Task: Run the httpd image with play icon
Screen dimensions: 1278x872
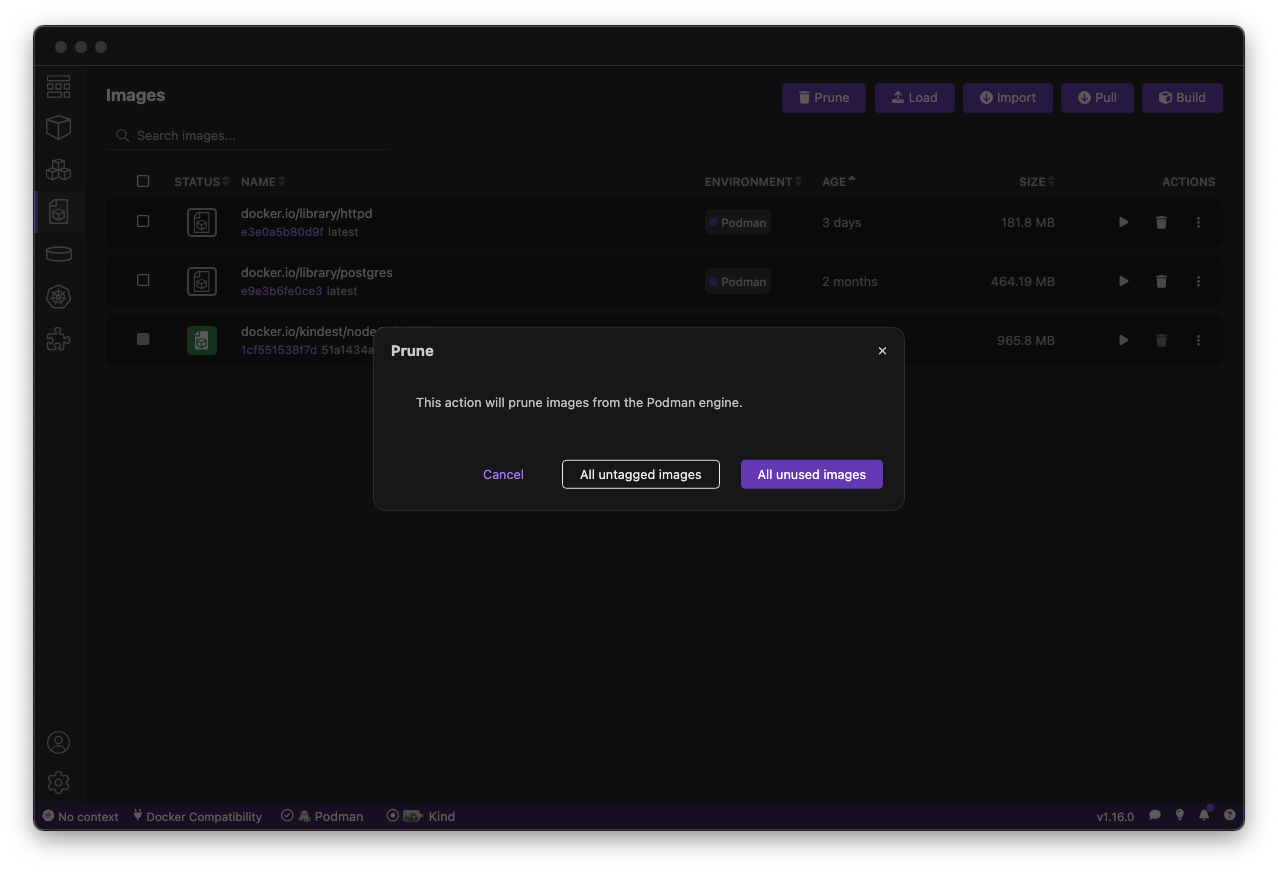Action: point(1123,223)
